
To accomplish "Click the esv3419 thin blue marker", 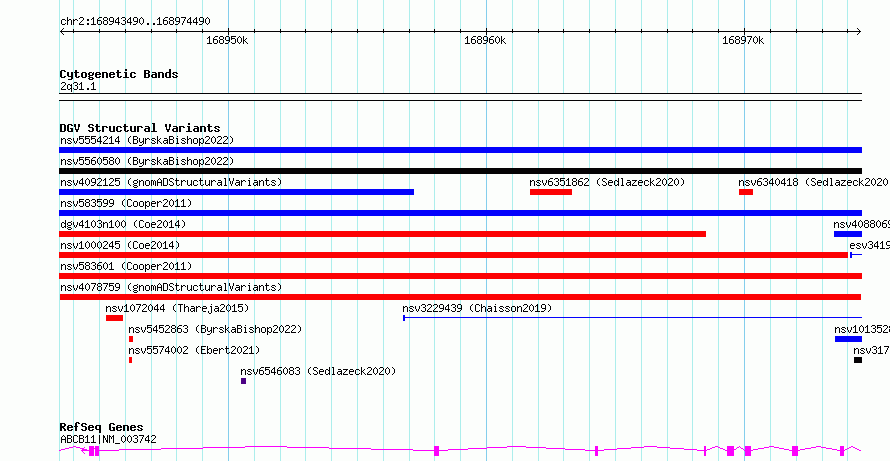I will coord(856,255).
